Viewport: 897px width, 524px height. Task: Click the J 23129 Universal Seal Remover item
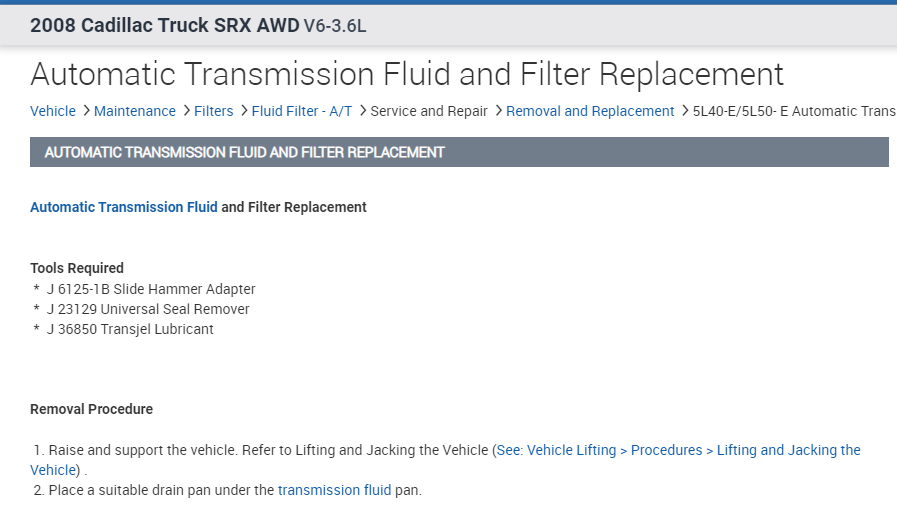point(148,309)
